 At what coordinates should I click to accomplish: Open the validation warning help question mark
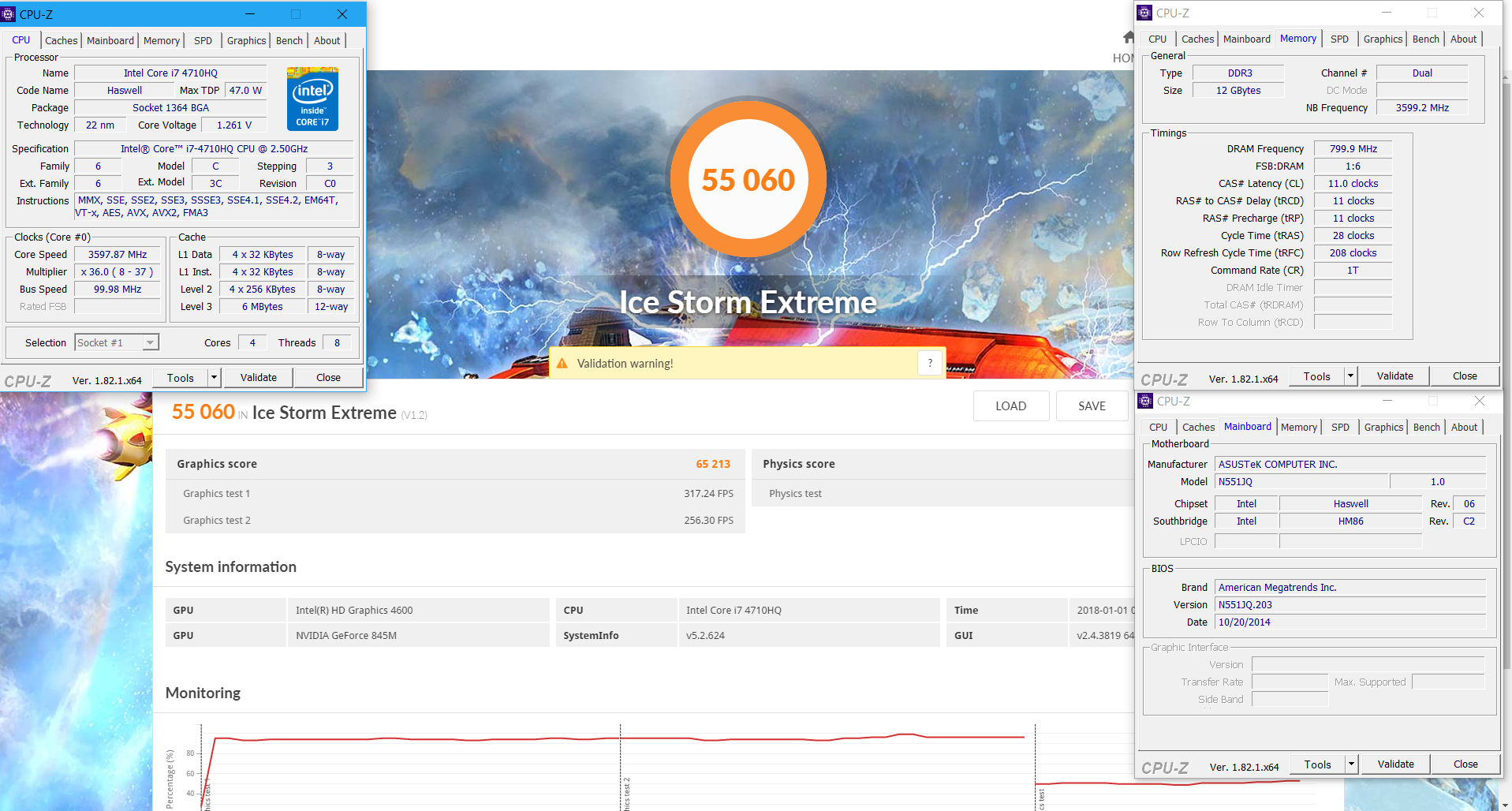click(931, 363)
